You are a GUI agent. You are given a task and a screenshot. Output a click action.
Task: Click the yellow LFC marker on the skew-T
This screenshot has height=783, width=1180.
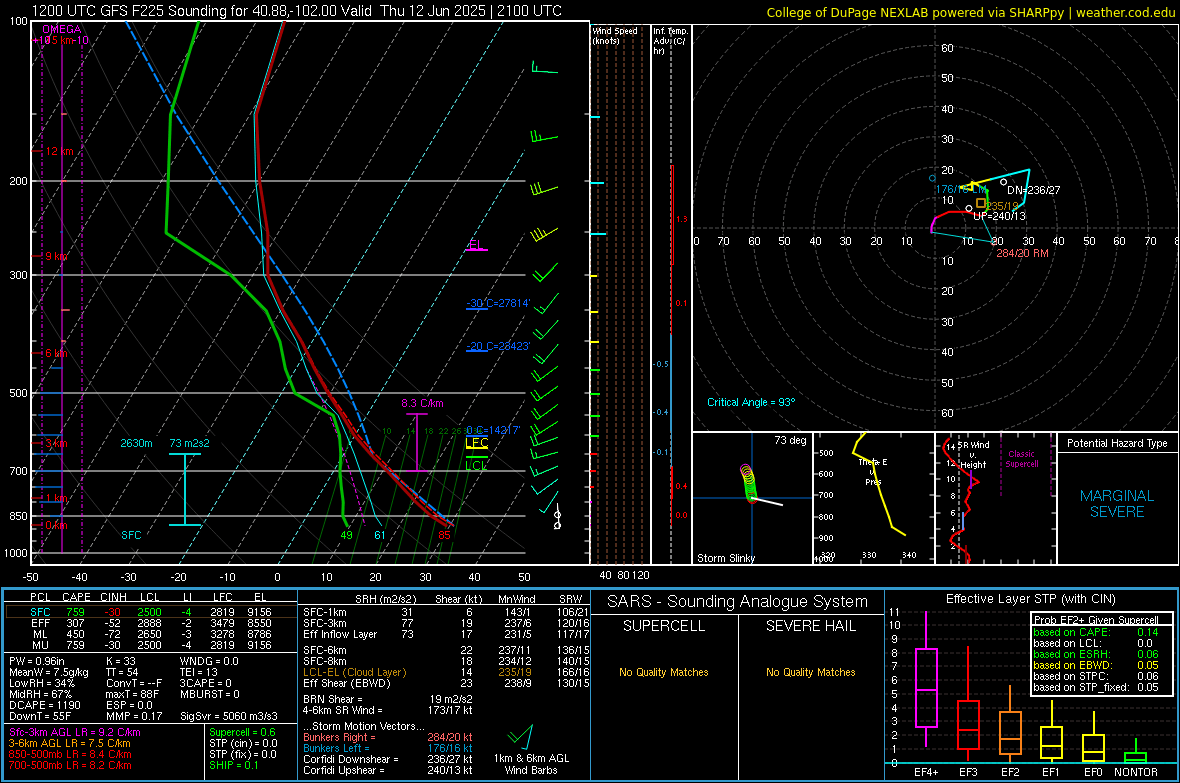coord(477,443)
